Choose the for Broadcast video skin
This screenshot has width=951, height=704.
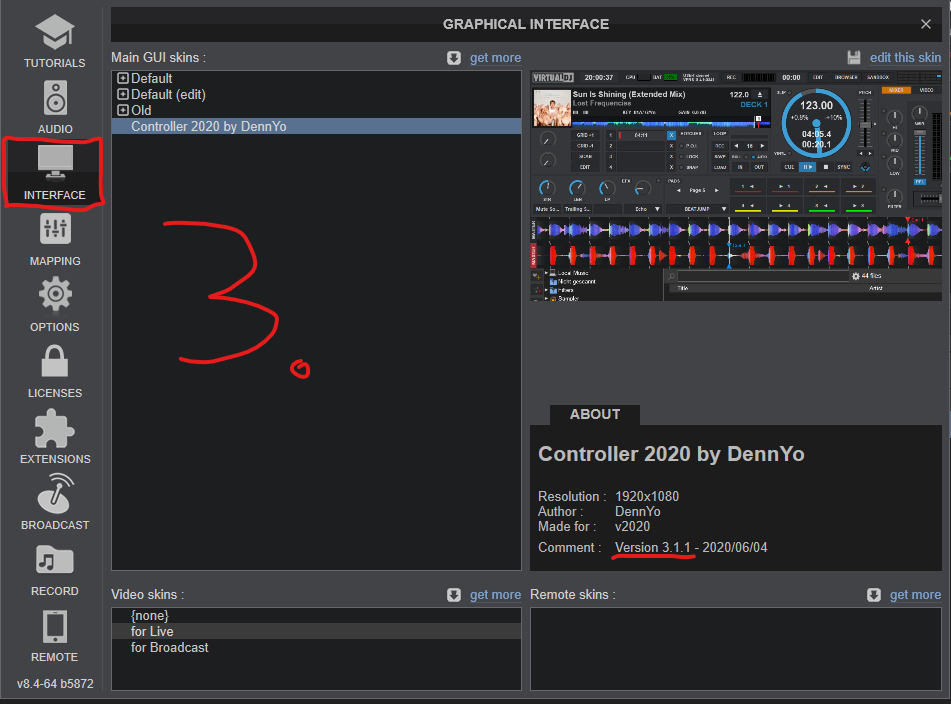pyautogui.click(x=316, y=648)
